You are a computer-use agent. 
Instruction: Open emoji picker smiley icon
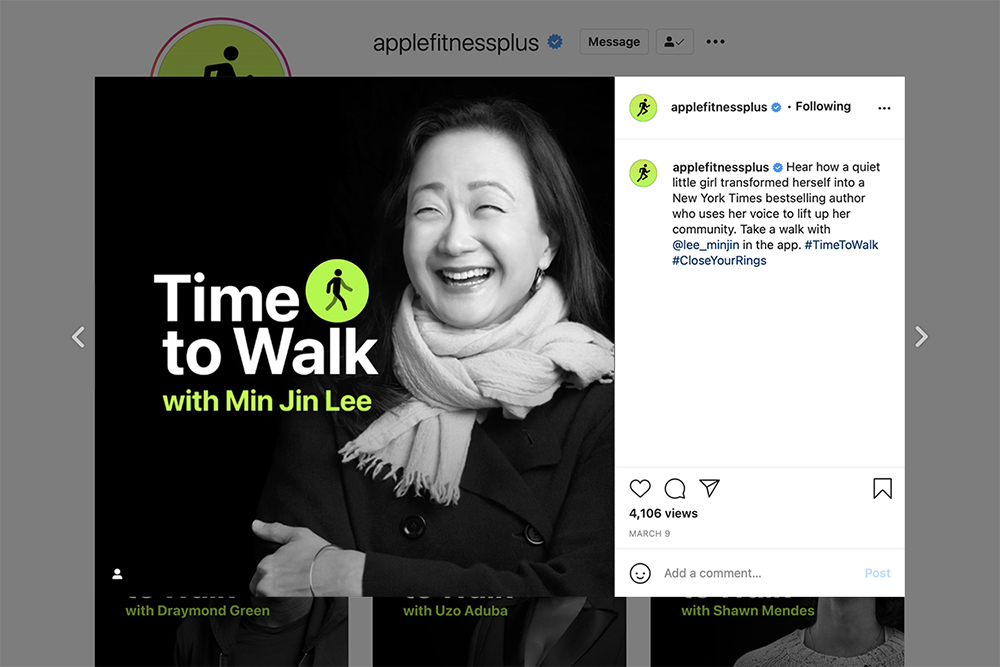[640, 573]
